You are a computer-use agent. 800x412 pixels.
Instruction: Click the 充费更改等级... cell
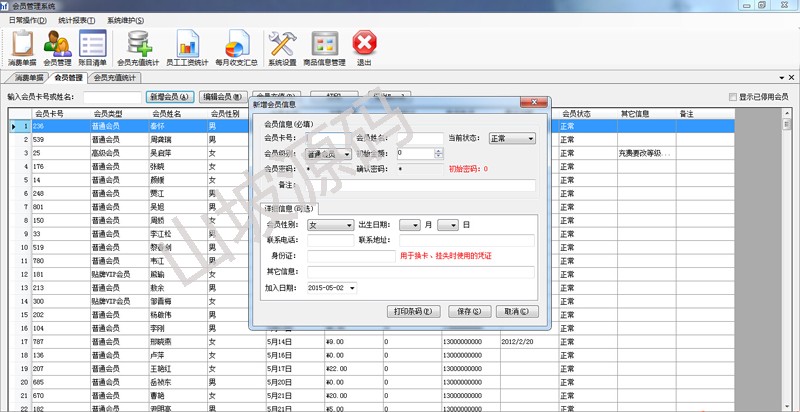click(x=646, y=153)
